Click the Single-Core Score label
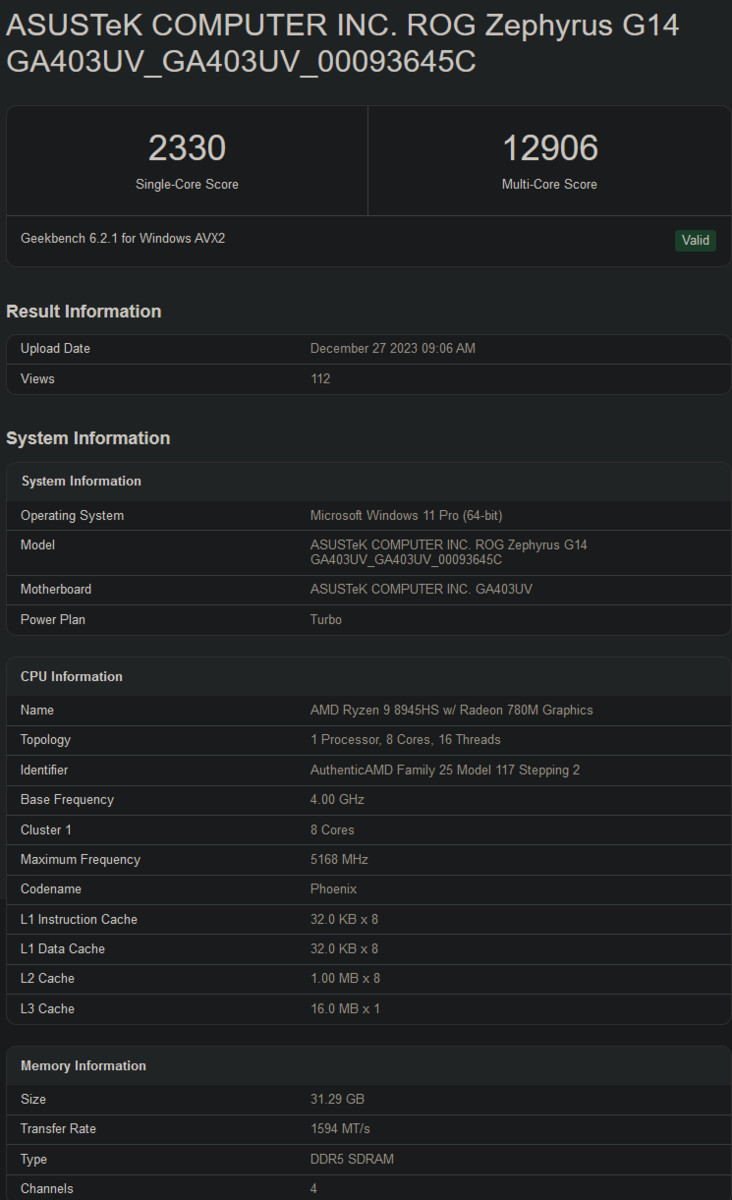This screenshot has height=1200, width=732. pyautogui.click(x=187, y=185)
